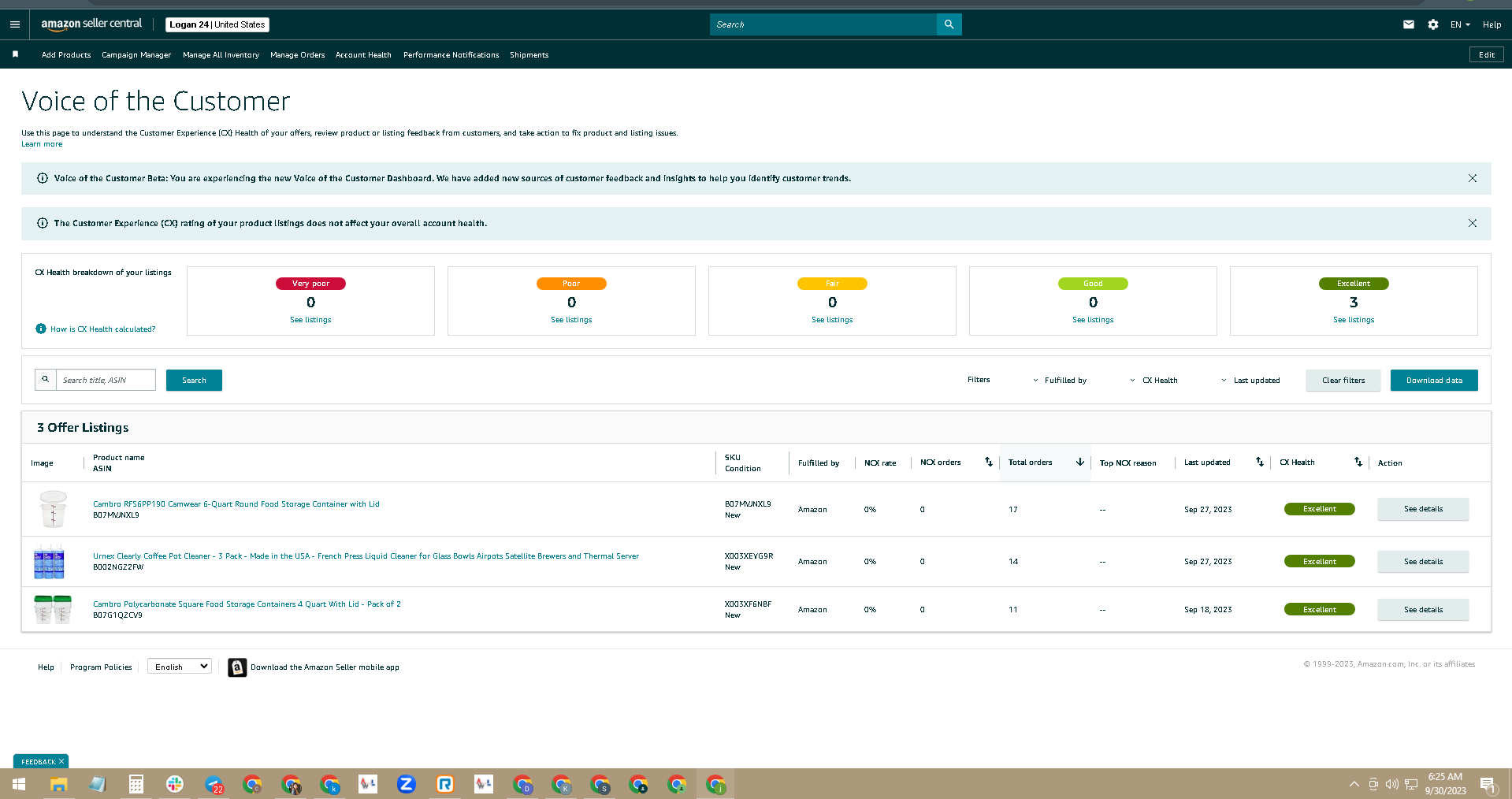Show hidden icons in system tray

click(x=1354, y=784)
